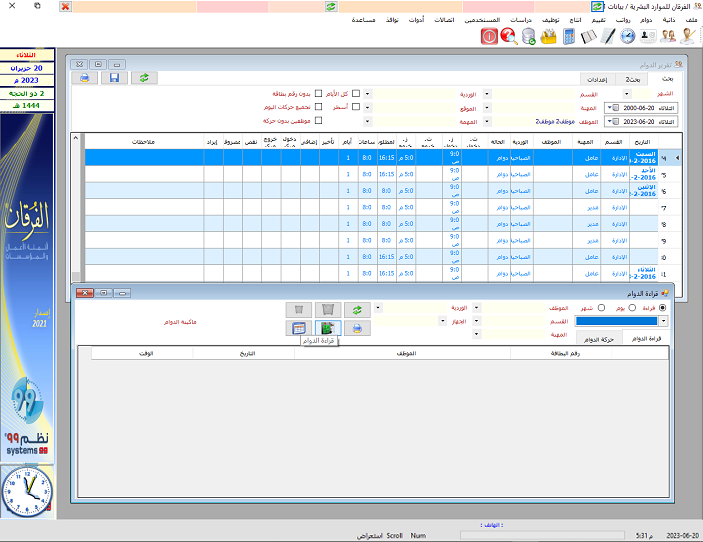This screenshot has height=542, width=703.
Task: Click the green refresh icon in report window
Action: (145, 77)
